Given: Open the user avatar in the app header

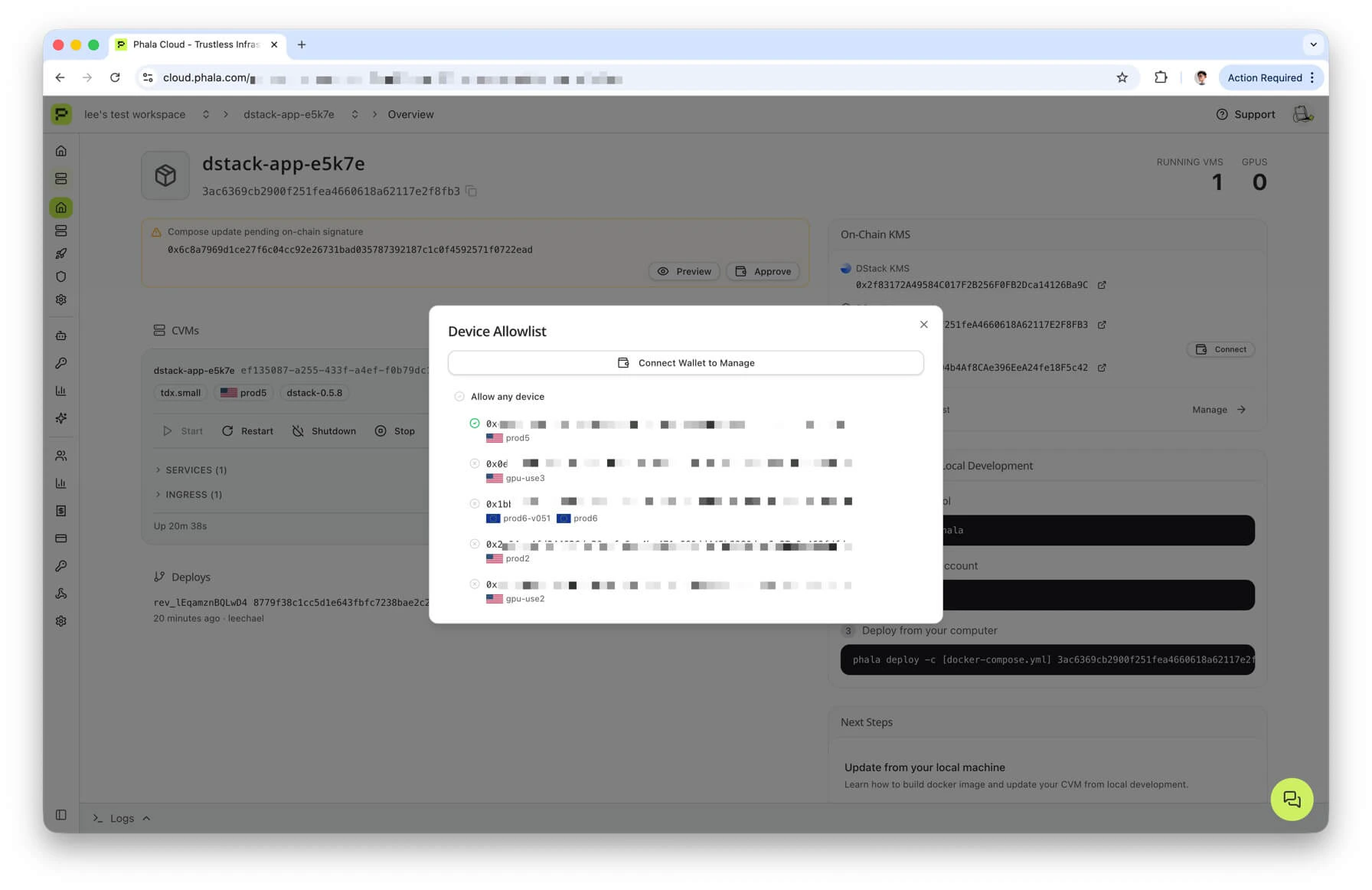Looking at the screenshot, I should coord(1302,114).
